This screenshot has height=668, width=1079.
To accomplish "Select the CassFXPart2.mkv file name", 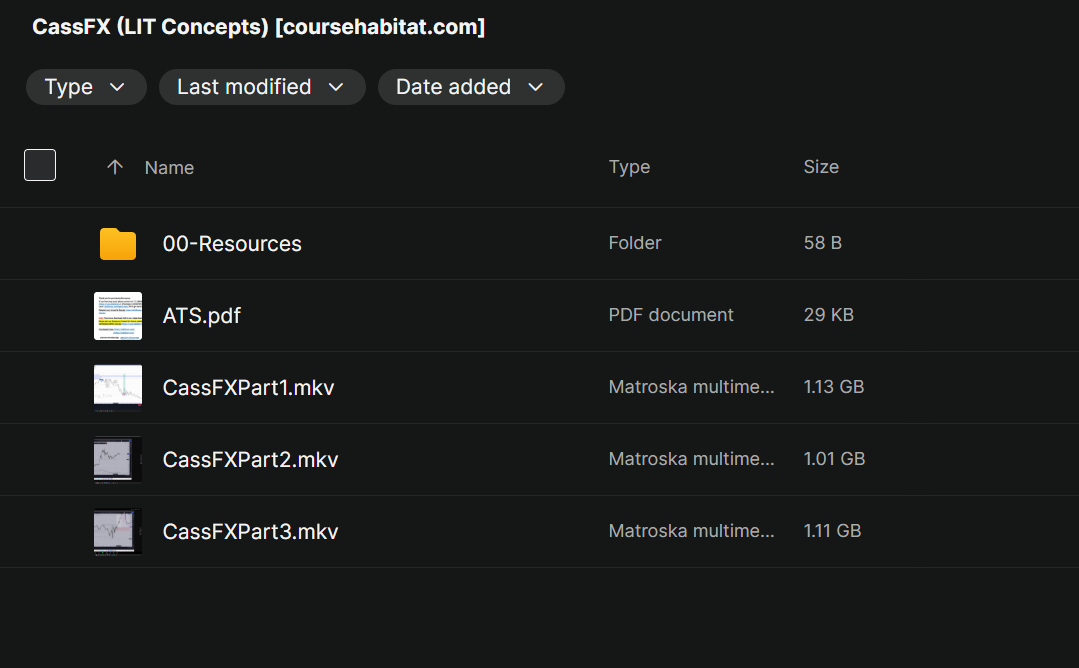I will pyautogui.click(x=250, y=460).
